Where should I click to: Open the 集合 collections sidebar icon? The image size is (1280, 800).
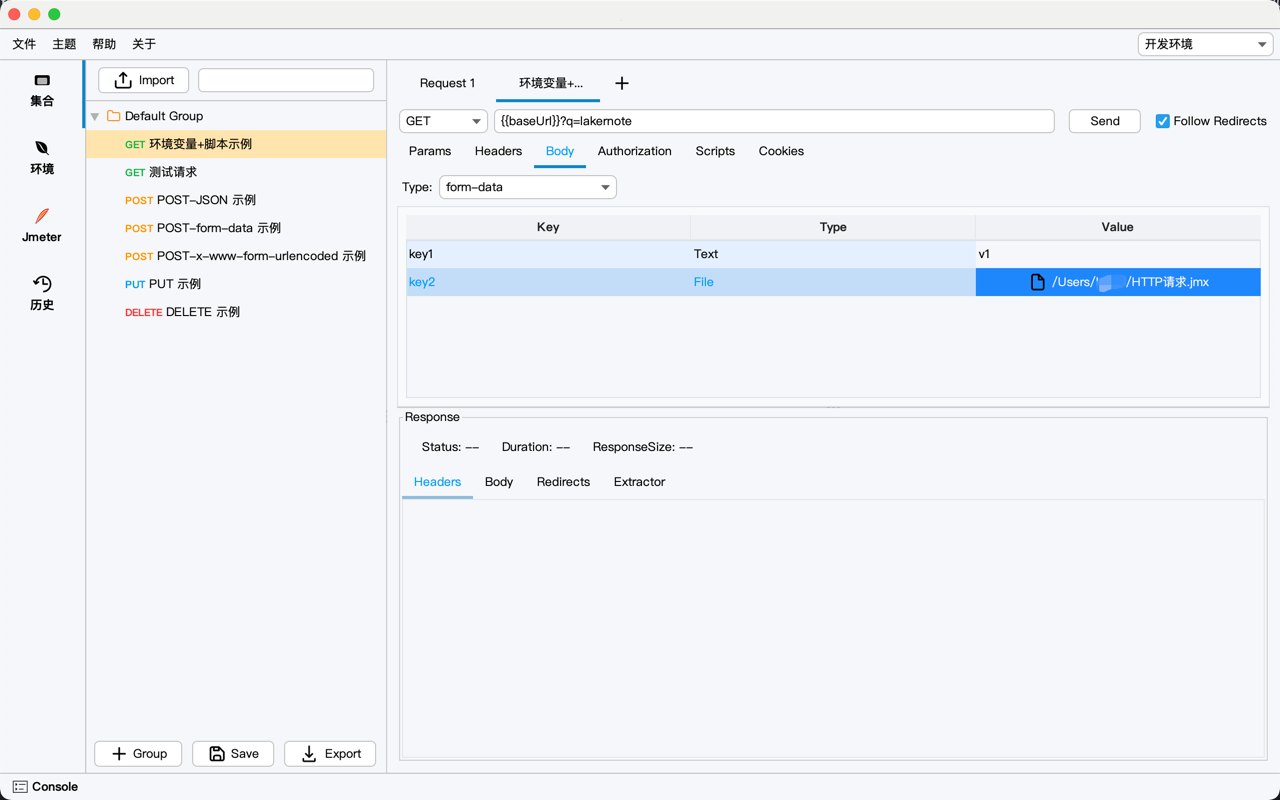tap(42, 80)
